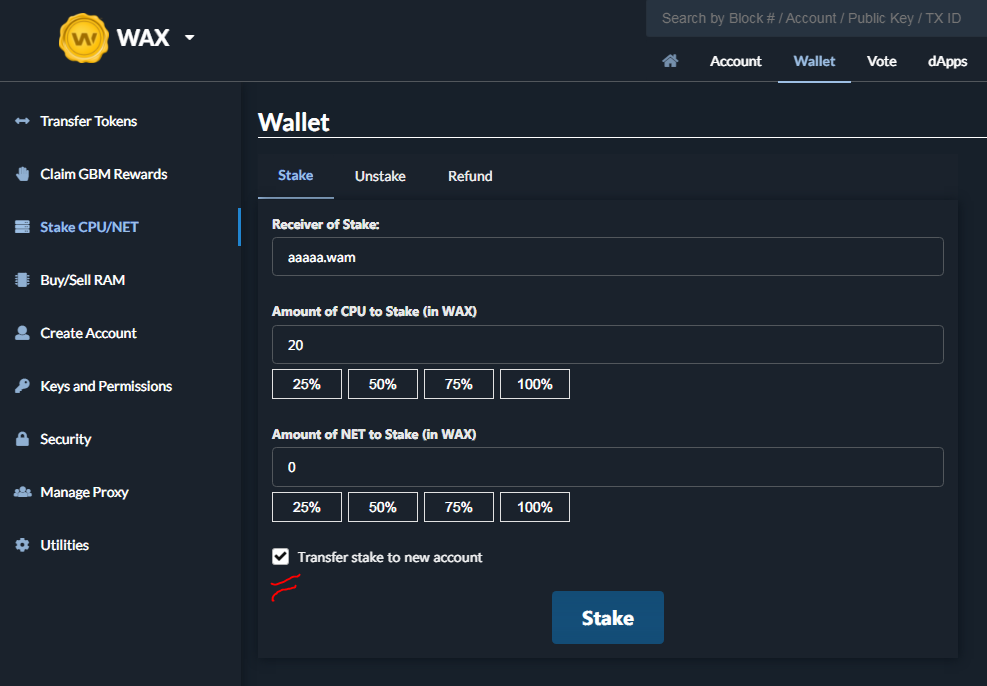Image resolution: width=987 pixels, height=686 pixels.
Task: Focus the Receiver of Stake field
Action: tap(607, 257)
